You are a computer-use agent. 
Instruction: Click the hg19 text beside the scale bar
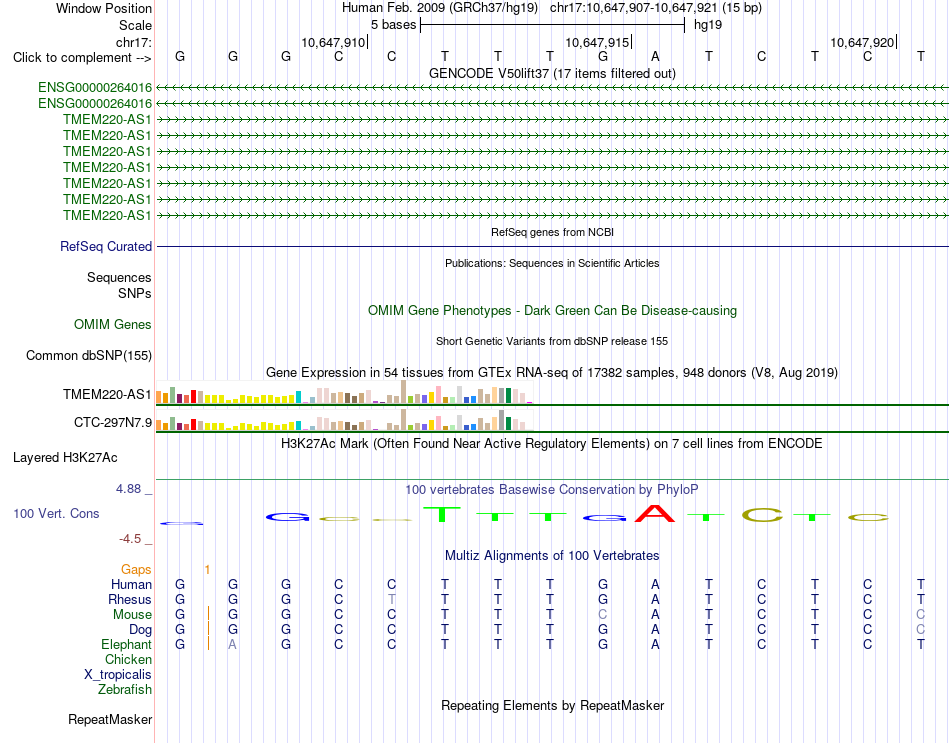point(708,25)
